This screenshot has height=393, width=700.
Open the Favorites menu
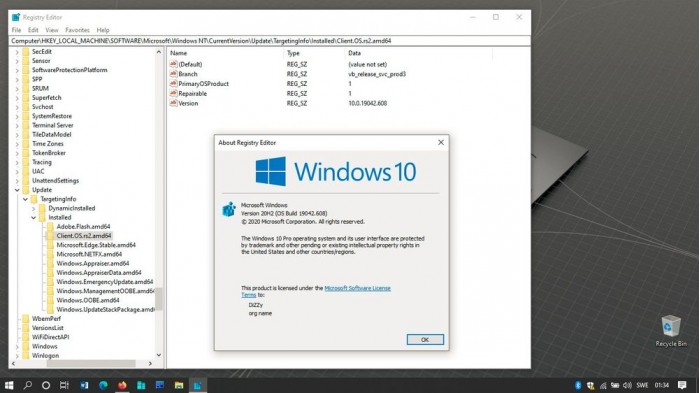(77, 30)
